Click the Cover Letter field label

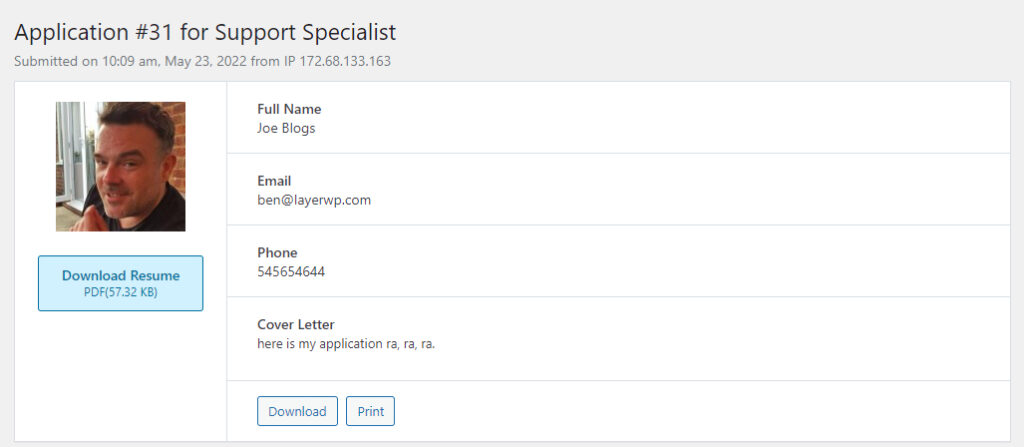tap(296, 325)
